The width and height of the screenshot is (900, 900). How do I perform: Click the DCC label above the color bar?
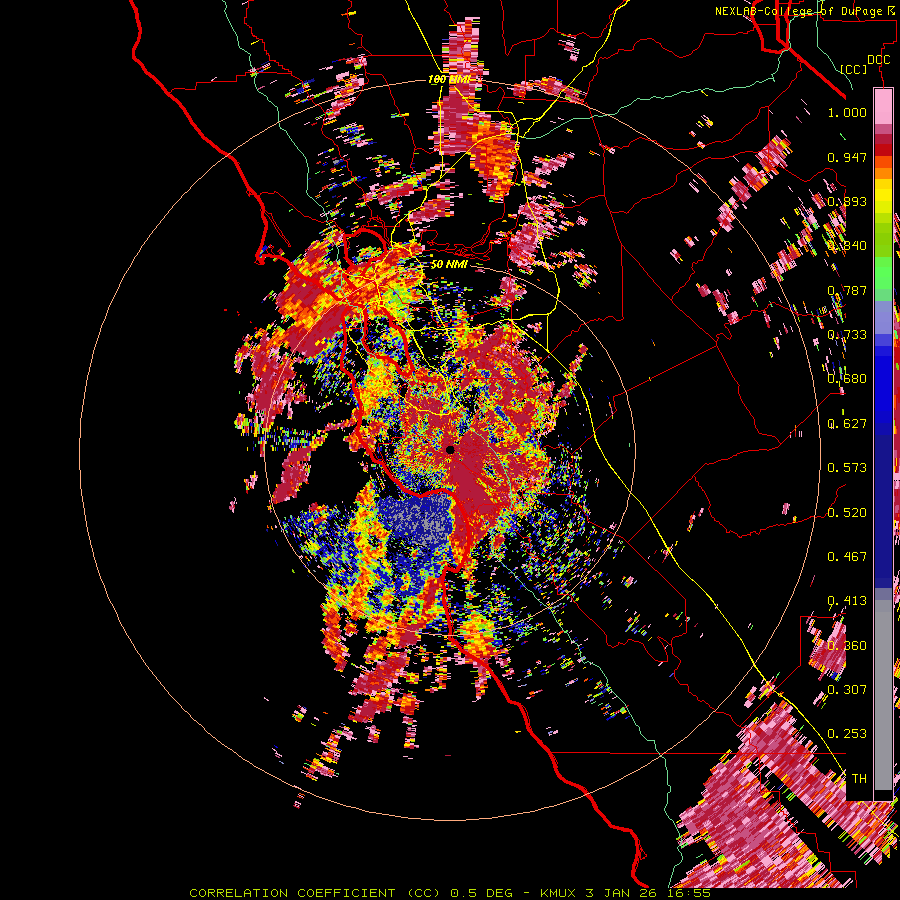(x=878, y=60)
